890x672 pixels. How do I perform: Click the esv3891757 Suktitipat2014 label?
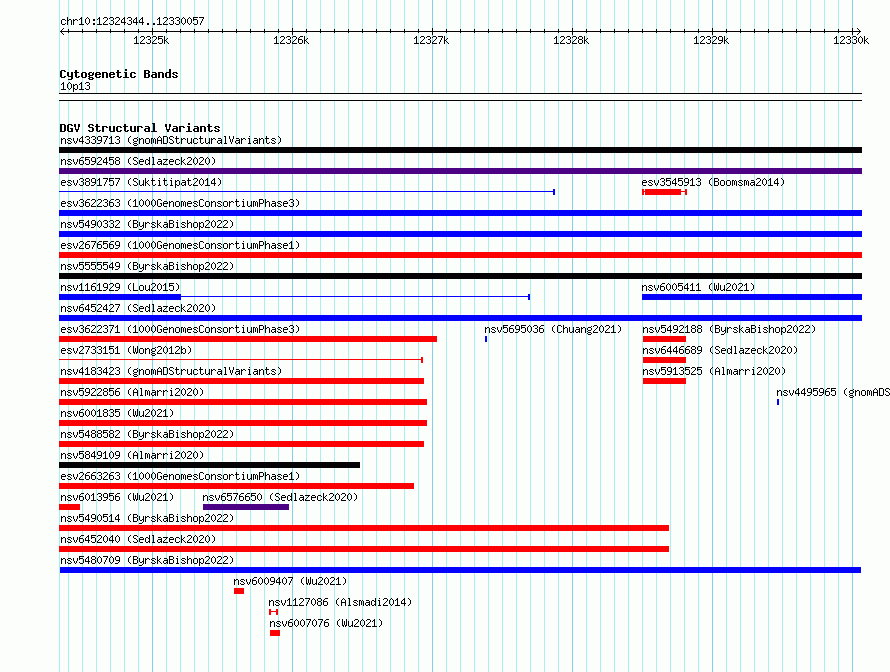tap(141, 182)
